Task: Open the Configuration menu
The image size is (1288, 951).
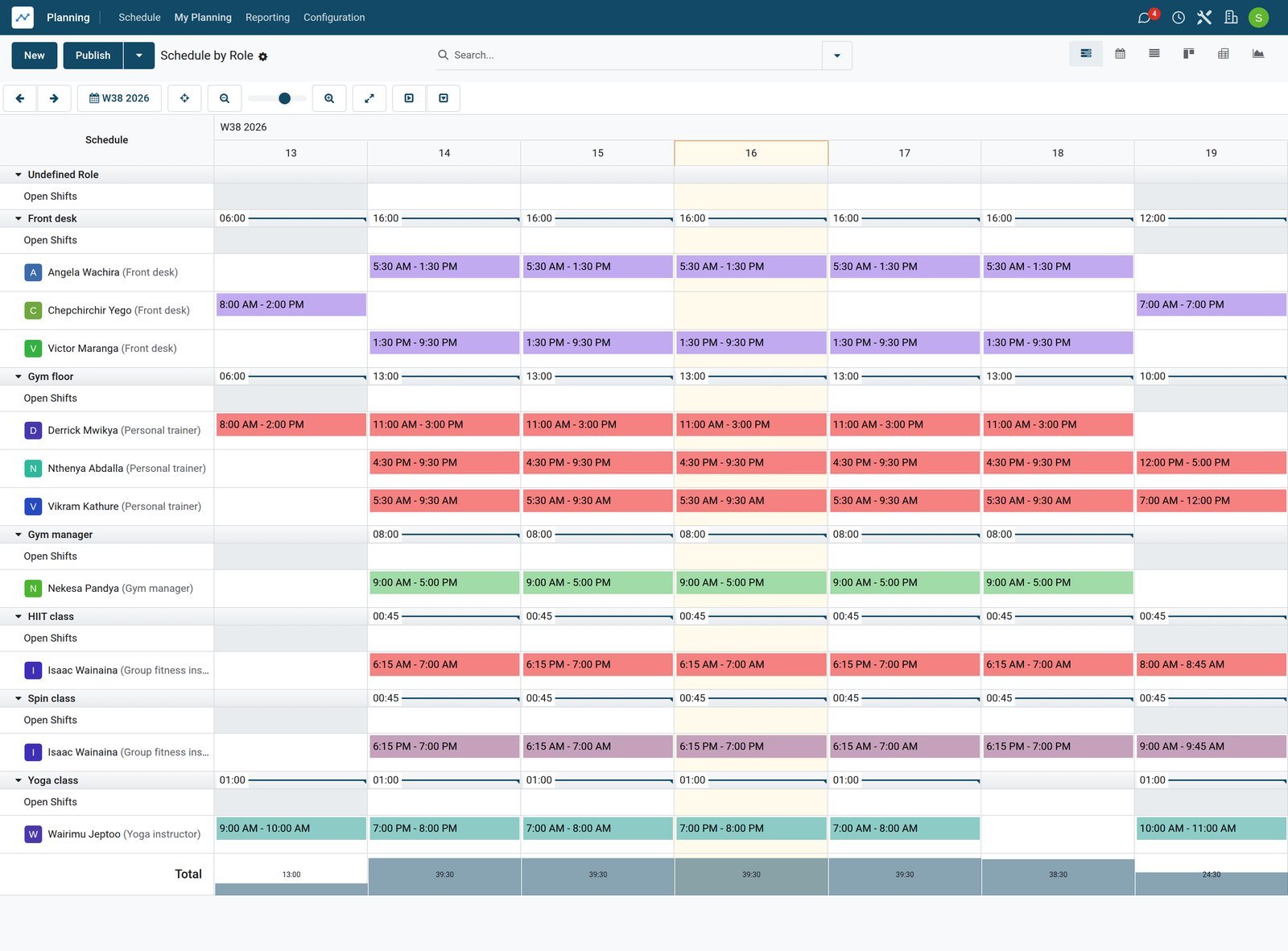Action: [334, 18]
